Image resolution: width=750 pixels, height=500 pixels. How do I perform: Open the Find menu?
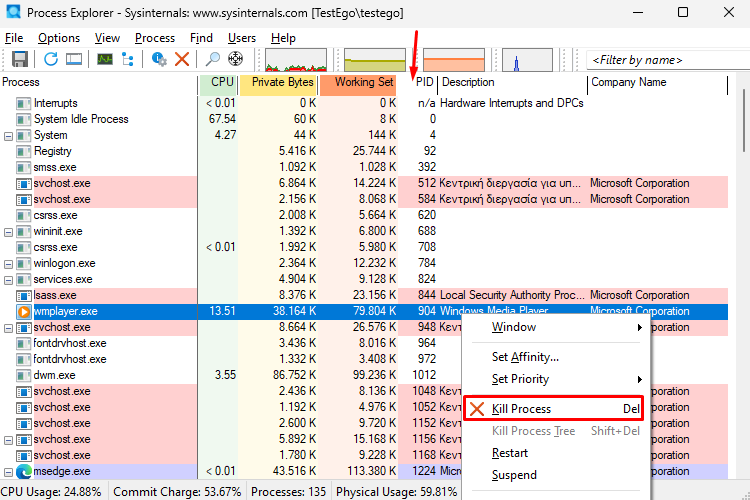tap(201, 38)
